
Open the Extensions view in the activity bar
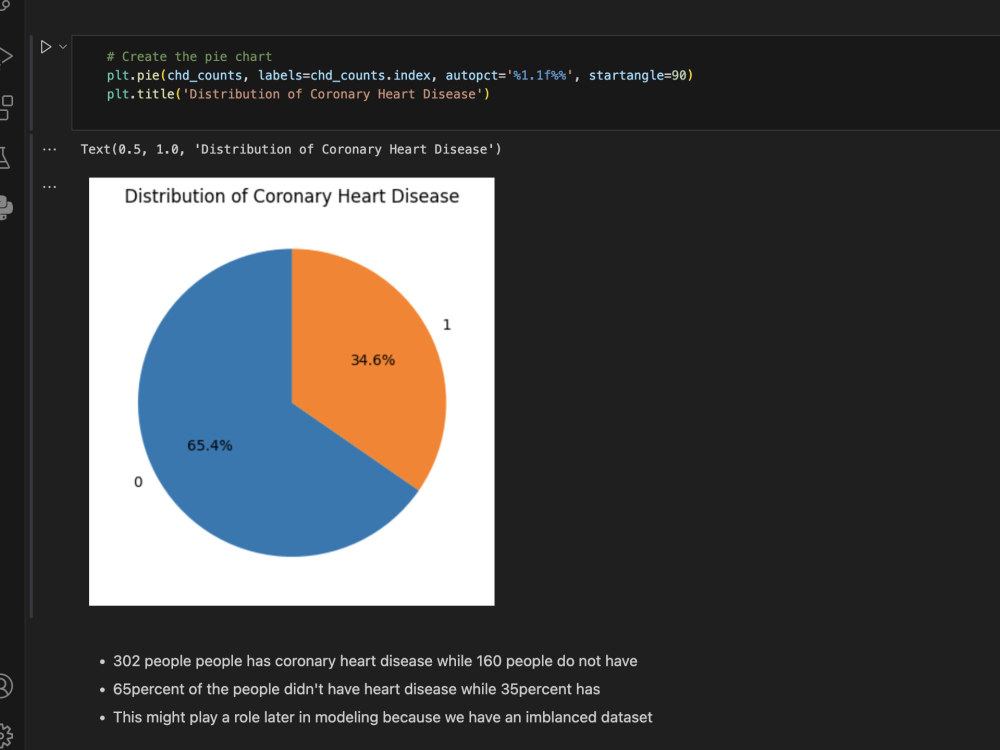[x=6, y=107]
